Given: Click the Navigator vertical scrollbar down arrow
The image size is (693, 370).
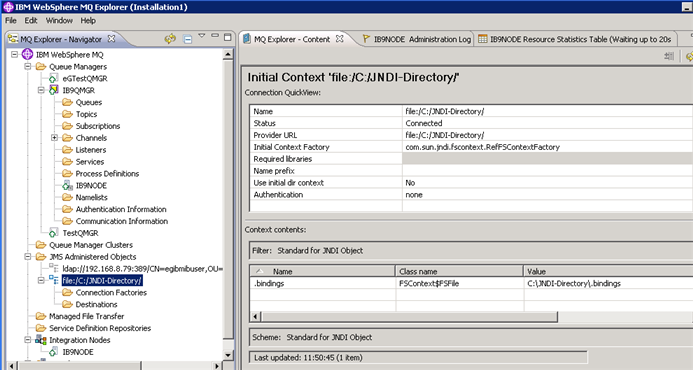Looking at the screenshot, I should [228, 355].
